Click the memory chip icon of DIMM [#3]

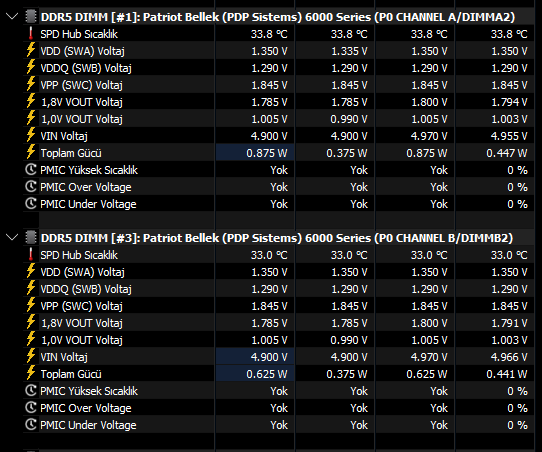[x=31, y=238]
